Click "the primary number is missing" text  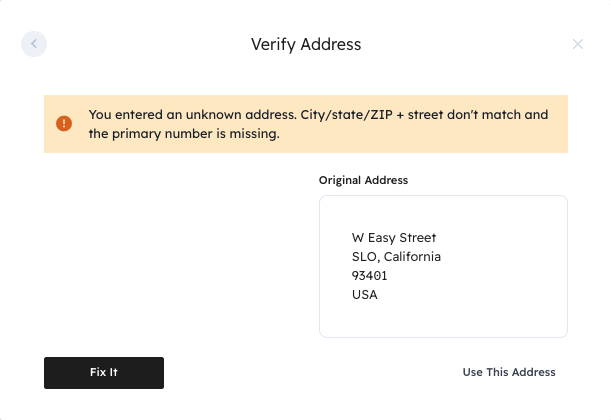coord(183,133)
